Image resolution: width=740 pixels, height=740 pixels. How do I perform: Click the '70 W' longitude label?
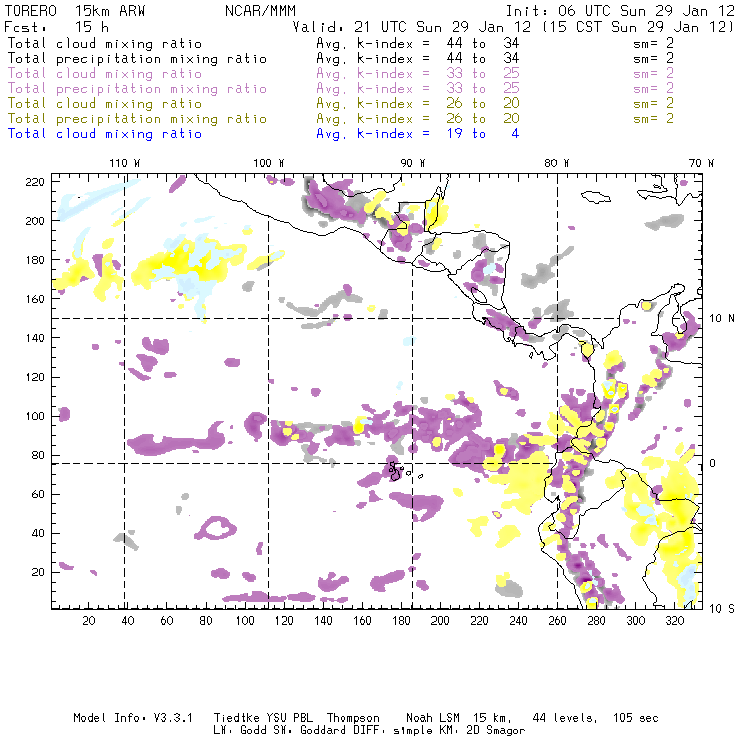tap(701, 163)
